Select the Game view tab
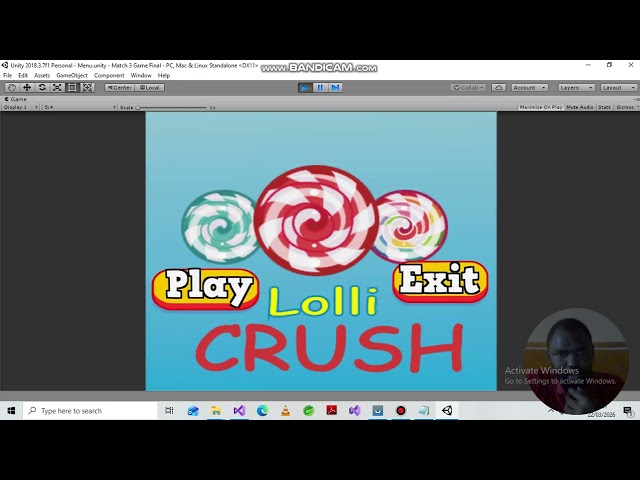 [x=16, y=99]
